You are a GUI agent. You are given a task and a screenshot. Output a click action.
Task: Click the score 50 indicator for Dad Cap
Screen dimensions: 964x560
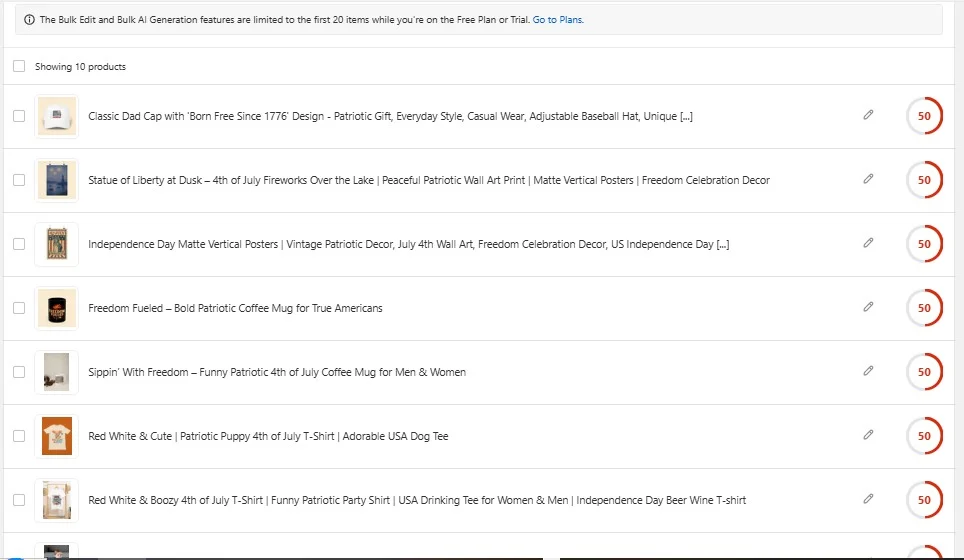(924, 116)
